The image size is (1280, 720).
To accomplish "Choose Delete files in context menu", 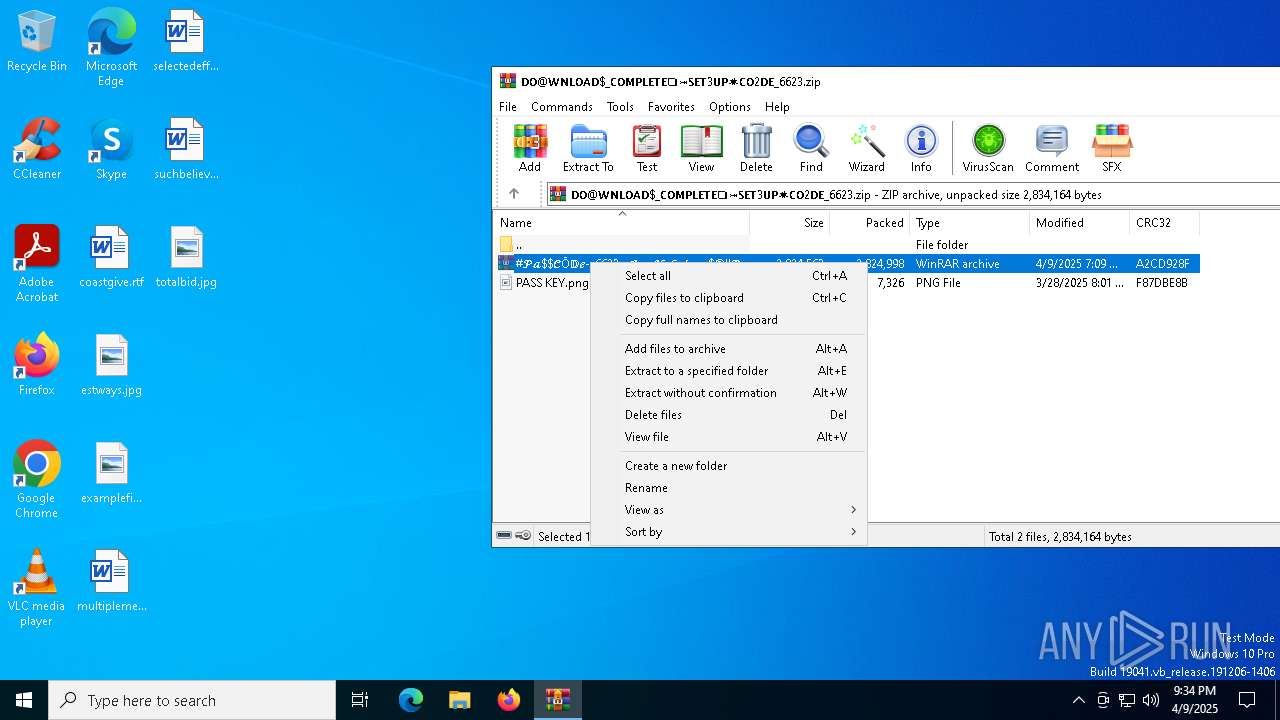I will tap(729, 415).
